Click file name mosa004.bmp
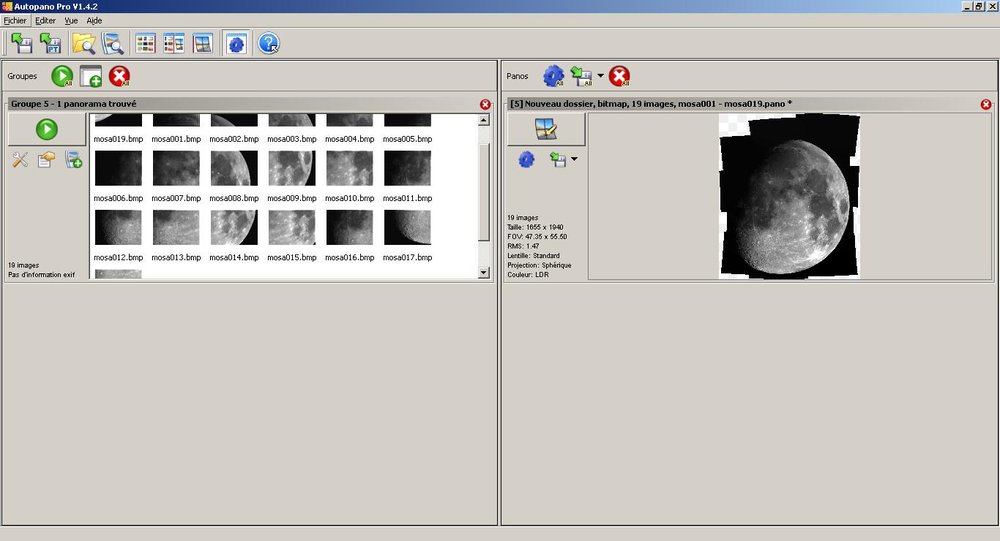 pos(349,139)
